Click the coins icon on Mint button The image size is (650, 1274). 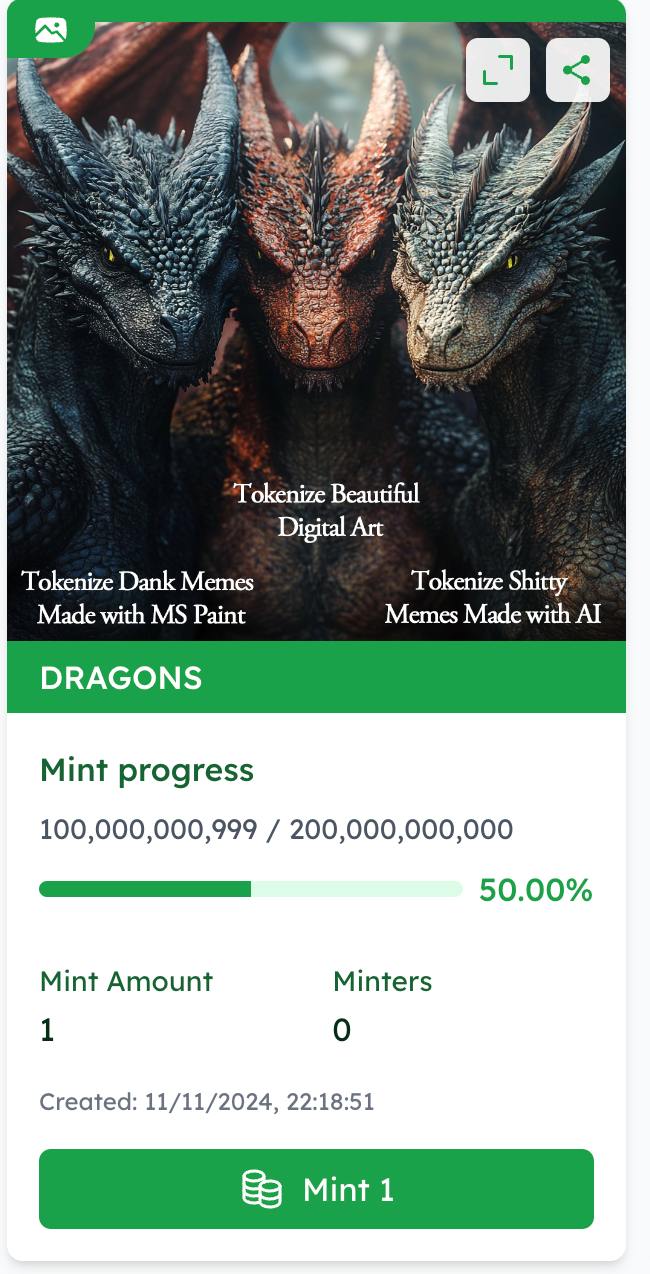[x=262, y=1189]
